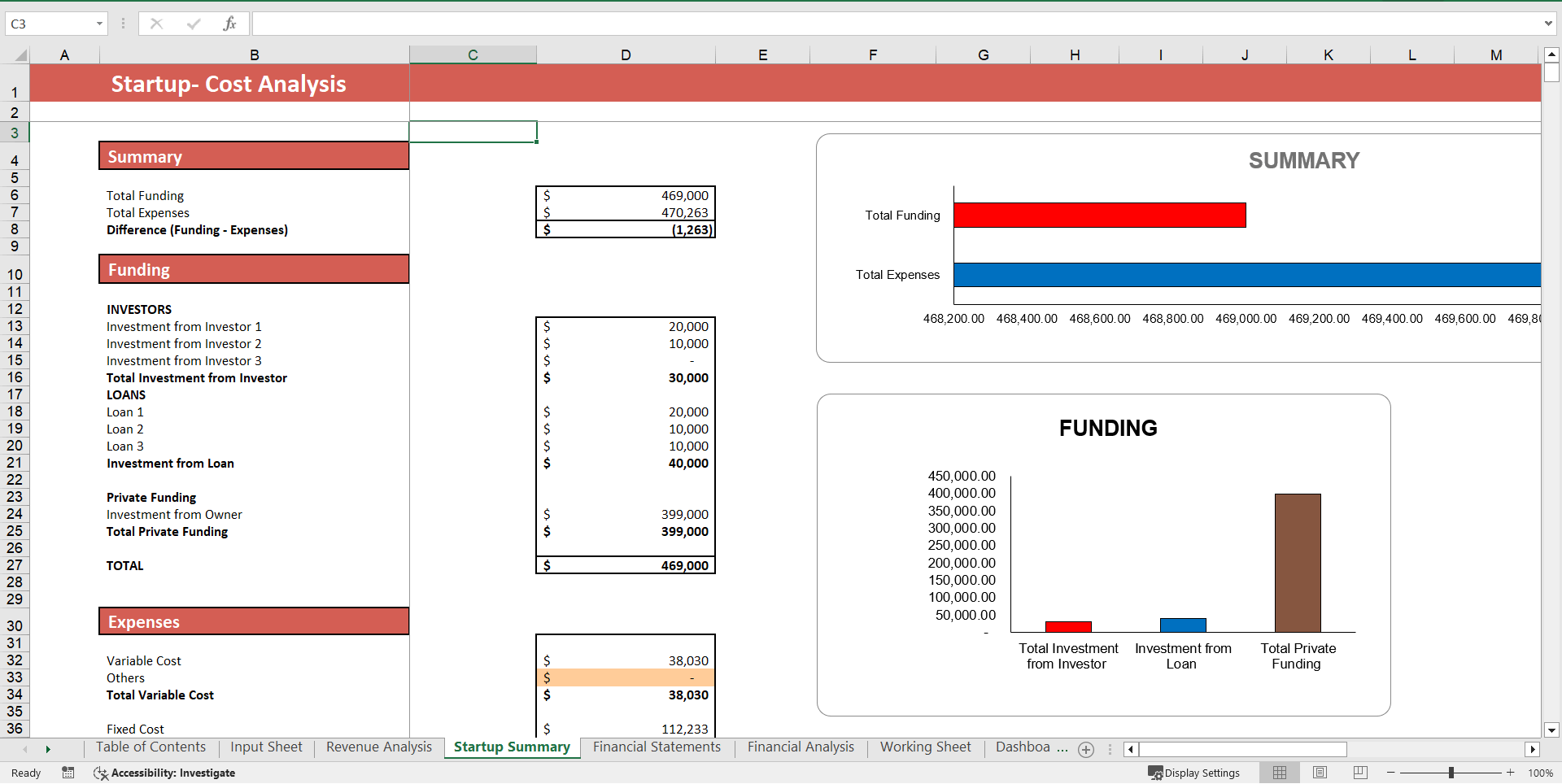1562x784 pixels.
Task: Click the Name Box showing C3
Action: 50,24
